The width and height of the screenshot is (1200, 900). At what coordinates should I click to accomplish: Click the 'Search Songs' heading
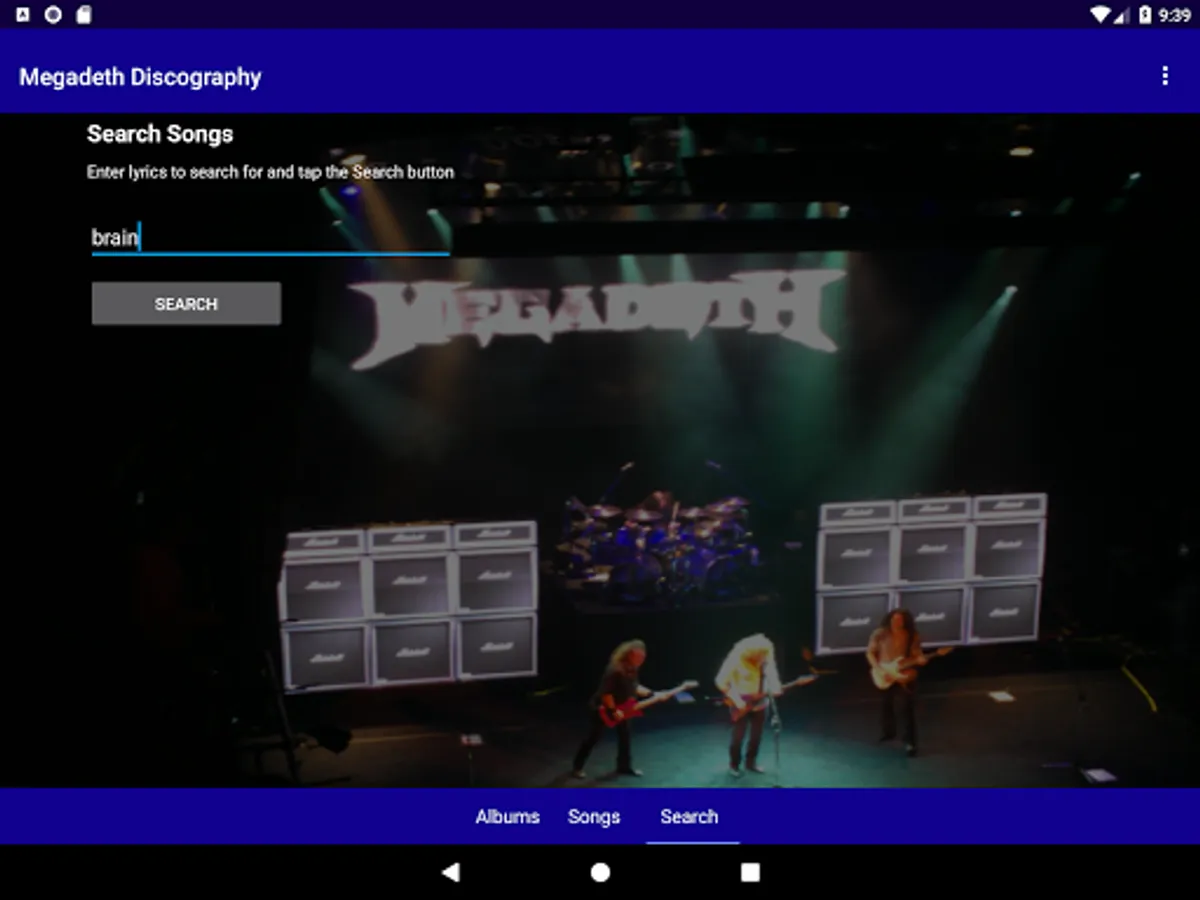(x=160, y=134)
